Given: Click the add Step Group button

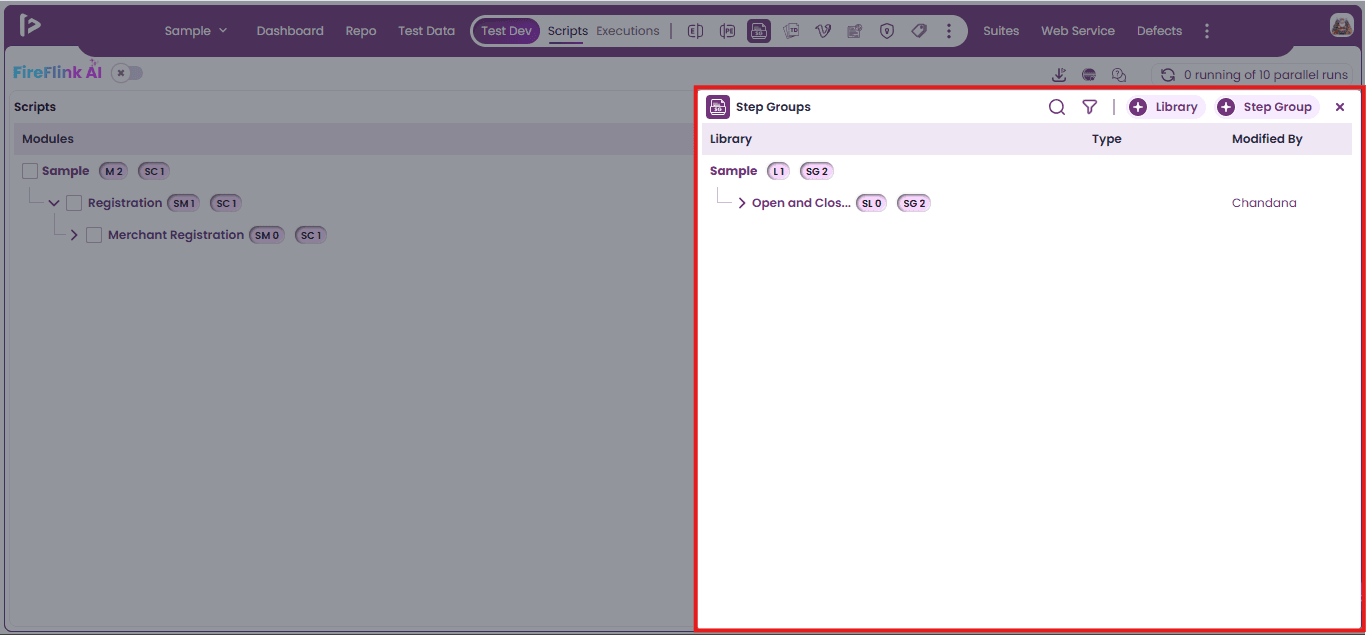Looking at the screenshot, I should pyautogui.click(x=1267, y=107).
